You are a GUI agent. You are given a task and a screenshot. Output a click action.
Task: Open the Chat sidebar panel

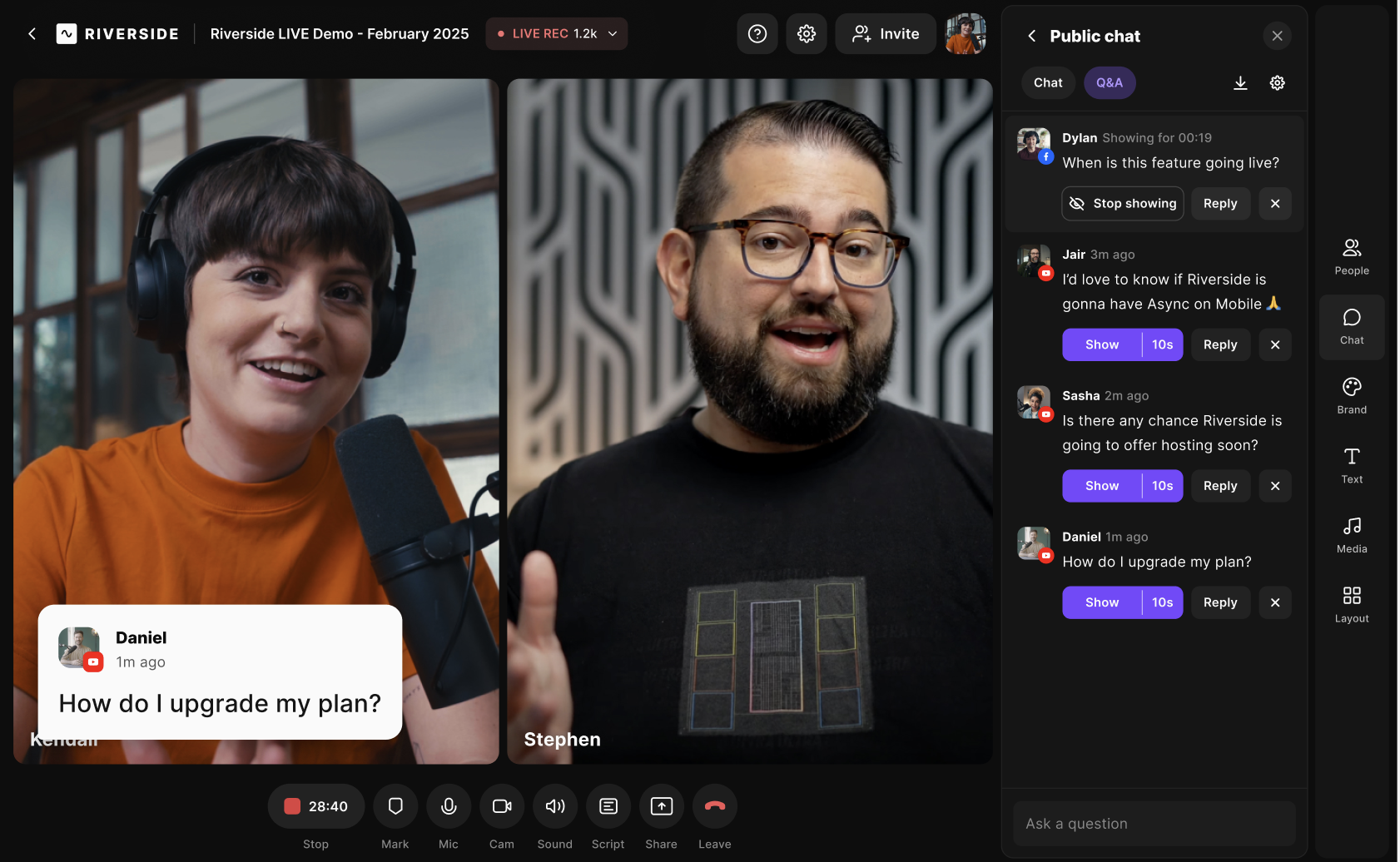click(x=1352, y=327)
